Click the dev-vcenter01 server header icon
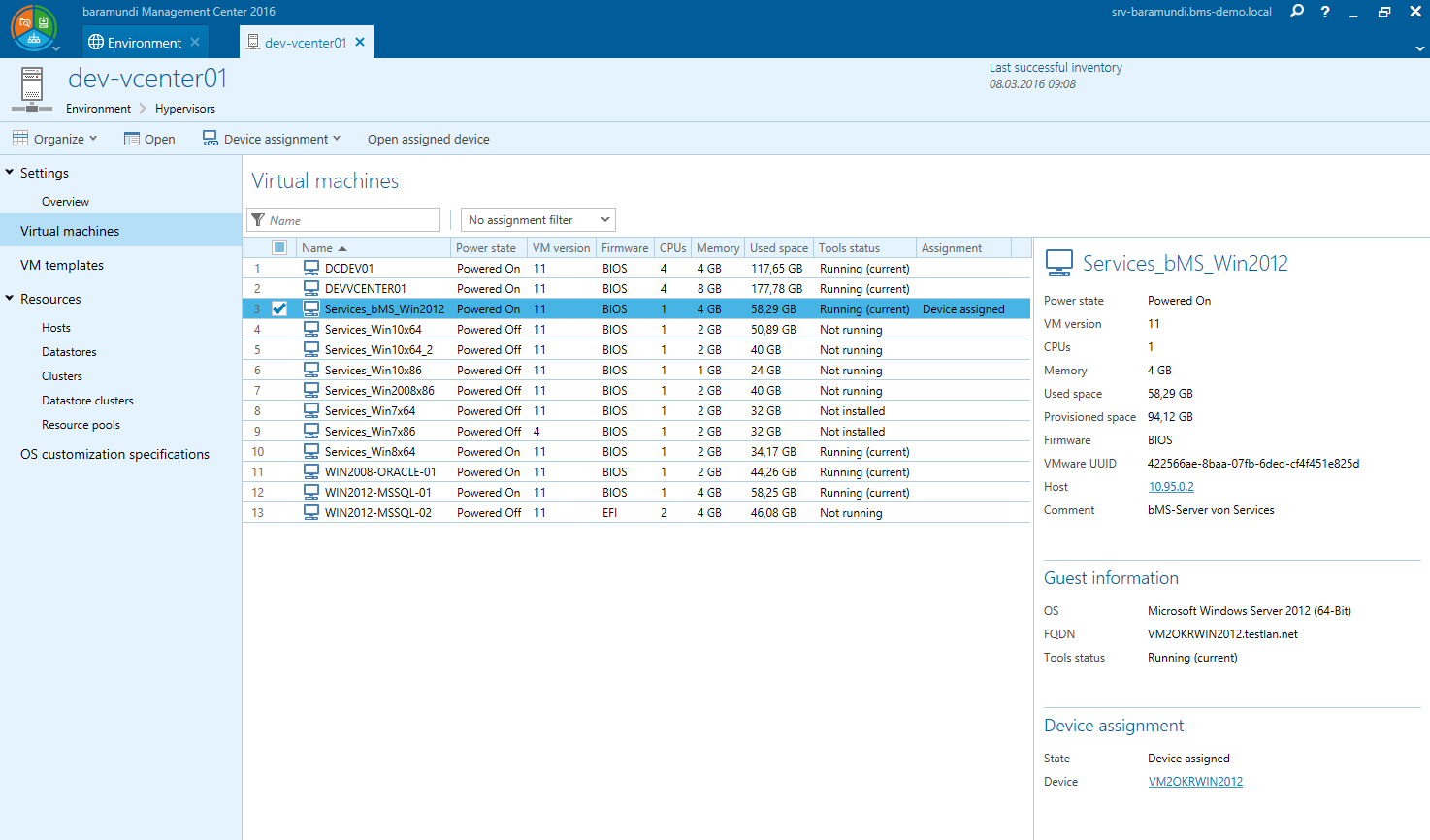 [32, 89]
